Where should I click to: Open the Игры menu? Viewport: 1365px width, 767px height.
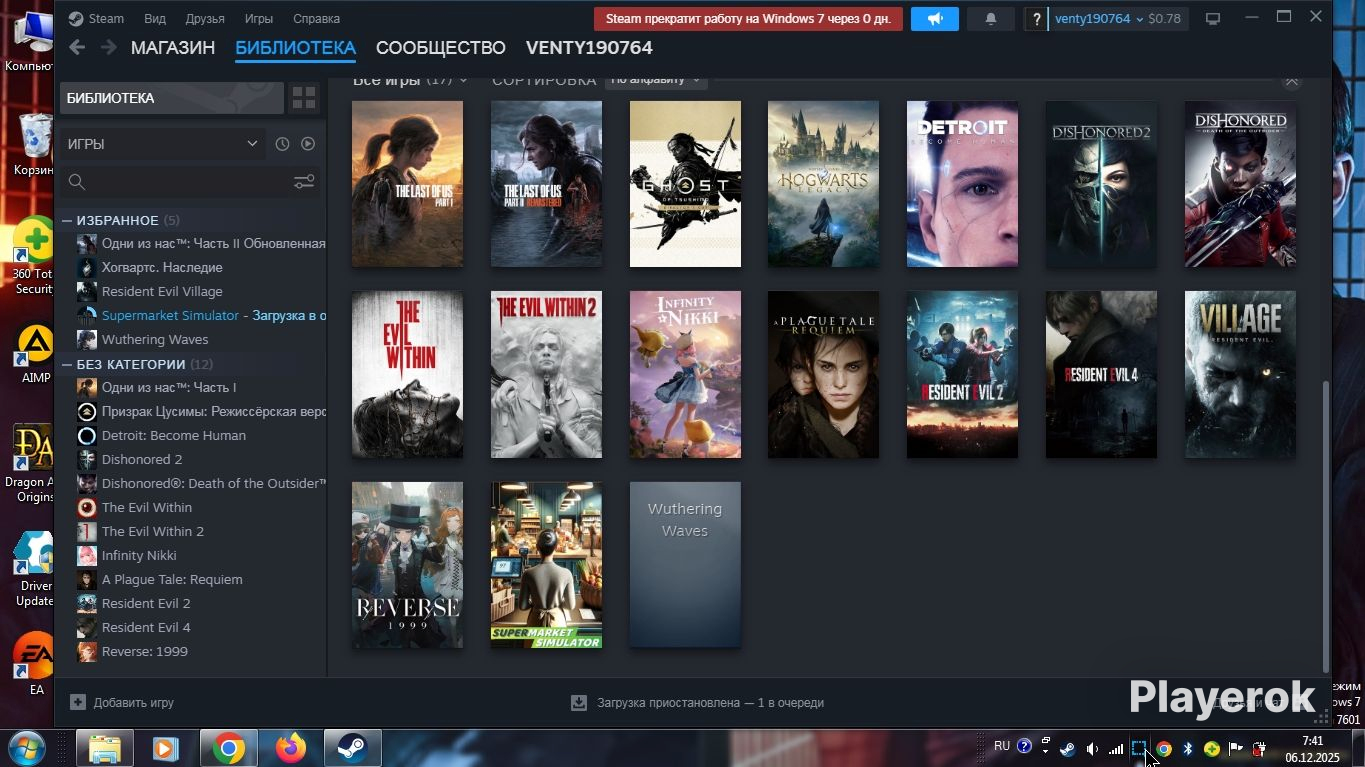[259, 19]
